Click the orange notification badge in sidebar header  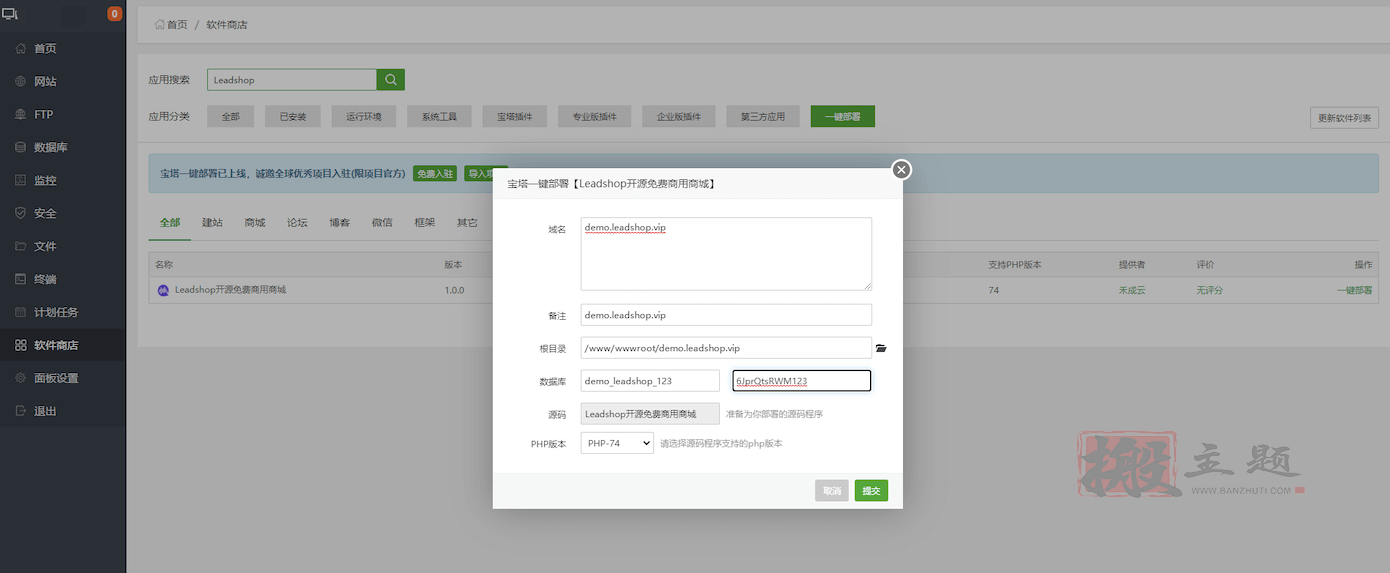[x=114, y=14]
